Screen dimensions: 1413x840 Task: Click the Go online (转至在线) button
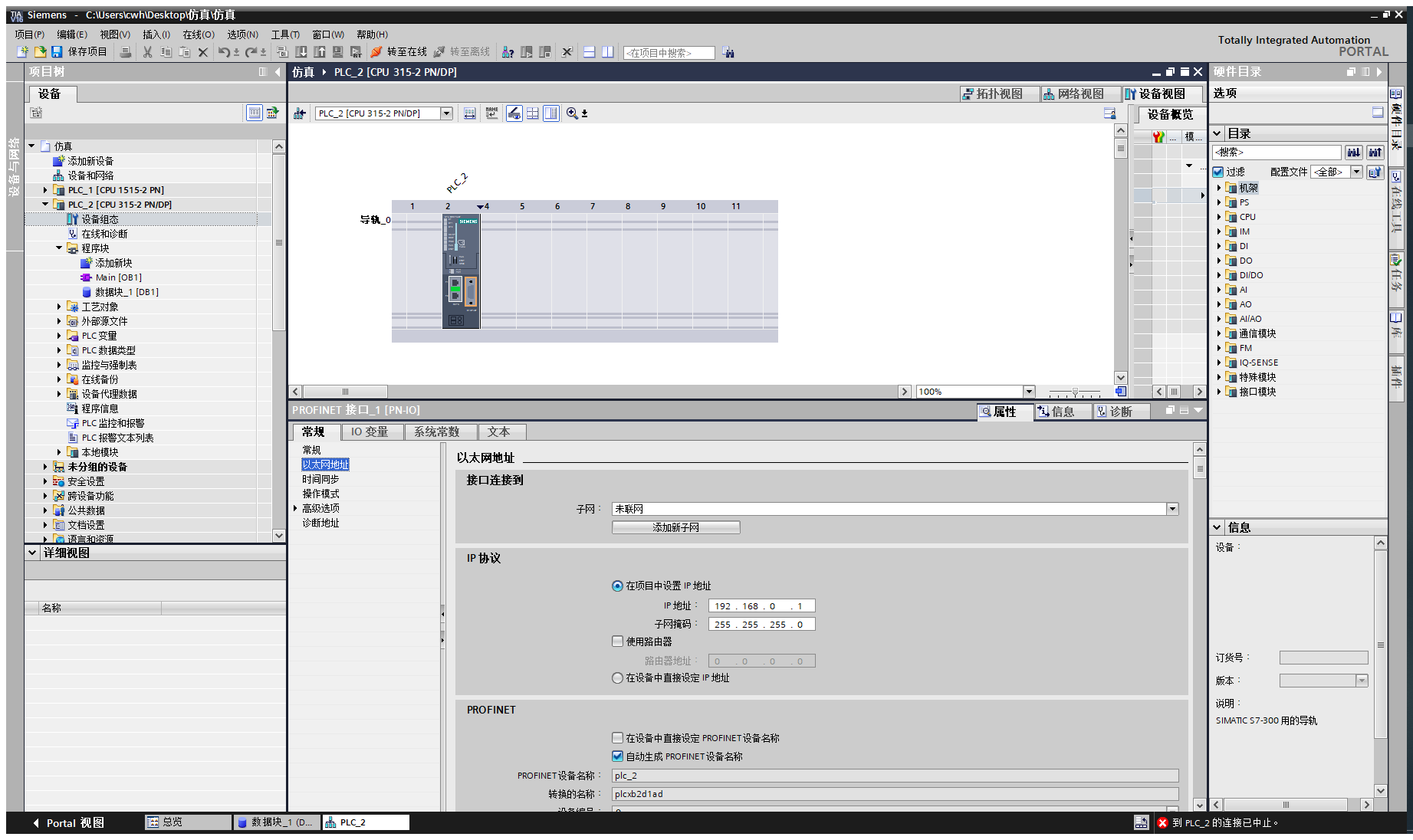point(399,52)
